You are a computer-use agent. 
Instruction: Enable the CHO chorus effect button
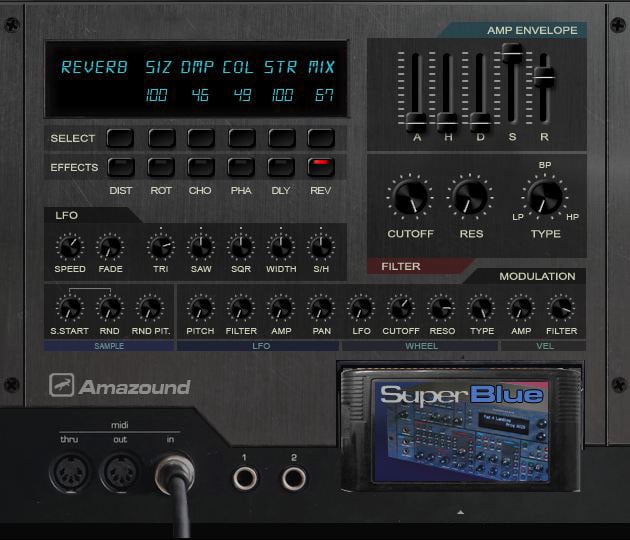coord(200,167)
